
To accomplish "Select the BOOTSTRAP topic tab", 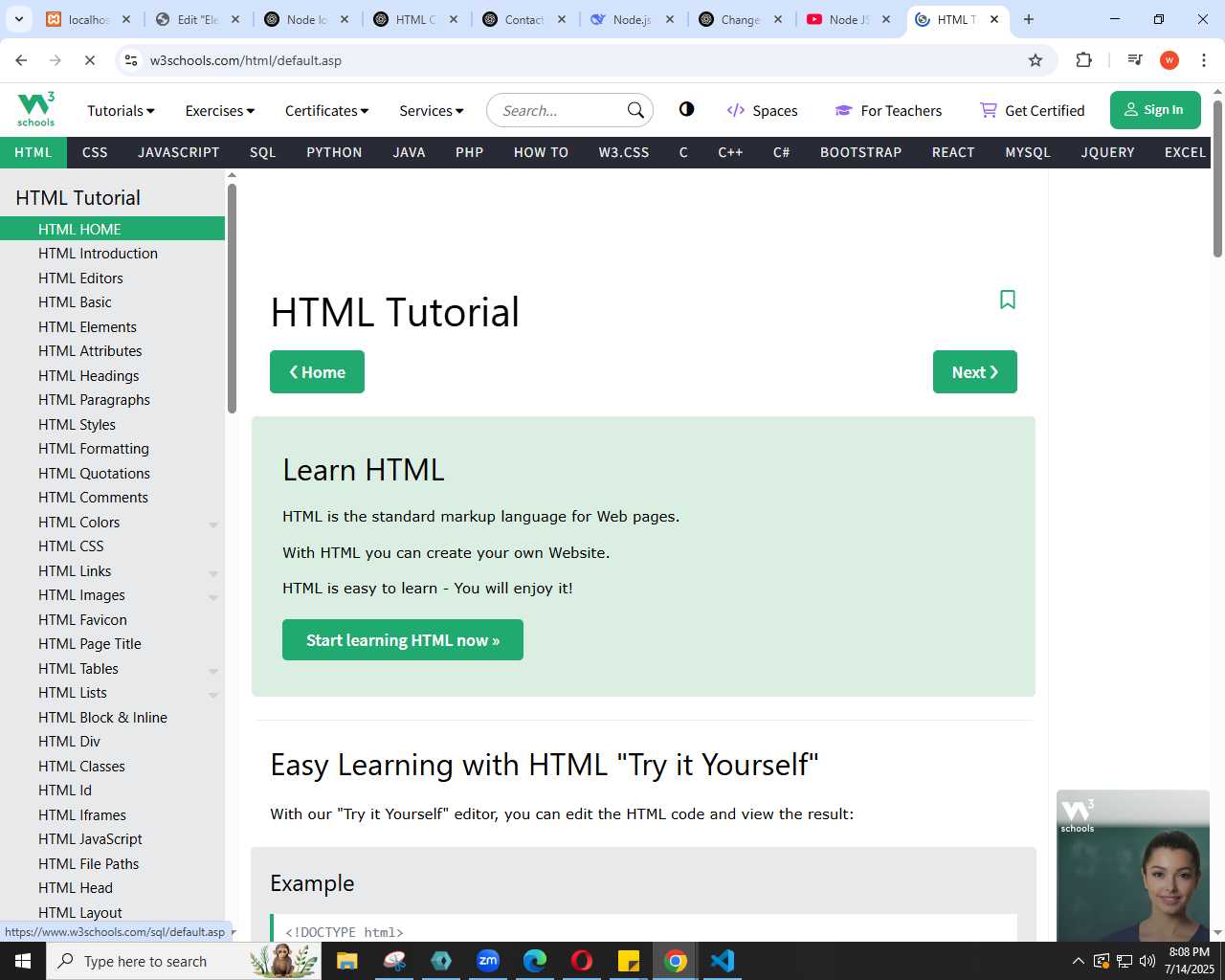I will click(860, 152).
